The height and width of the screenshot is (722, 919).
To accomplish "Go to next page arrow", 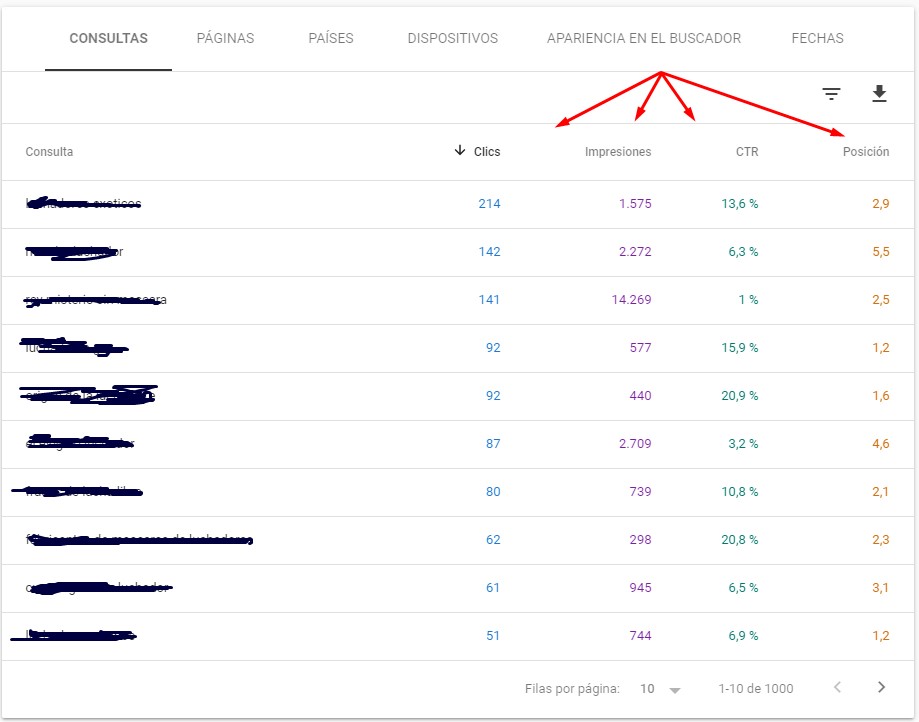I will click(x=881, y=687).
